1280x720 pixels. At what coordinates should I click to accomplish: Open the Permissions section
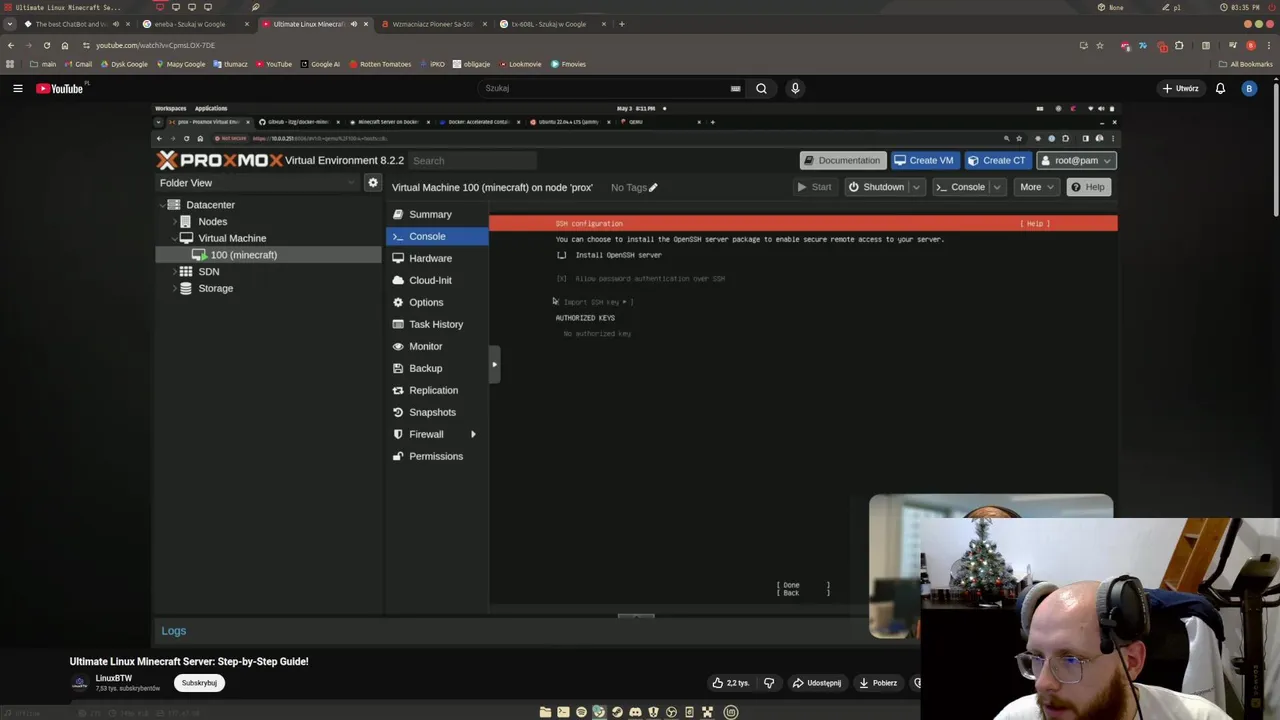[x=436, y=456]
